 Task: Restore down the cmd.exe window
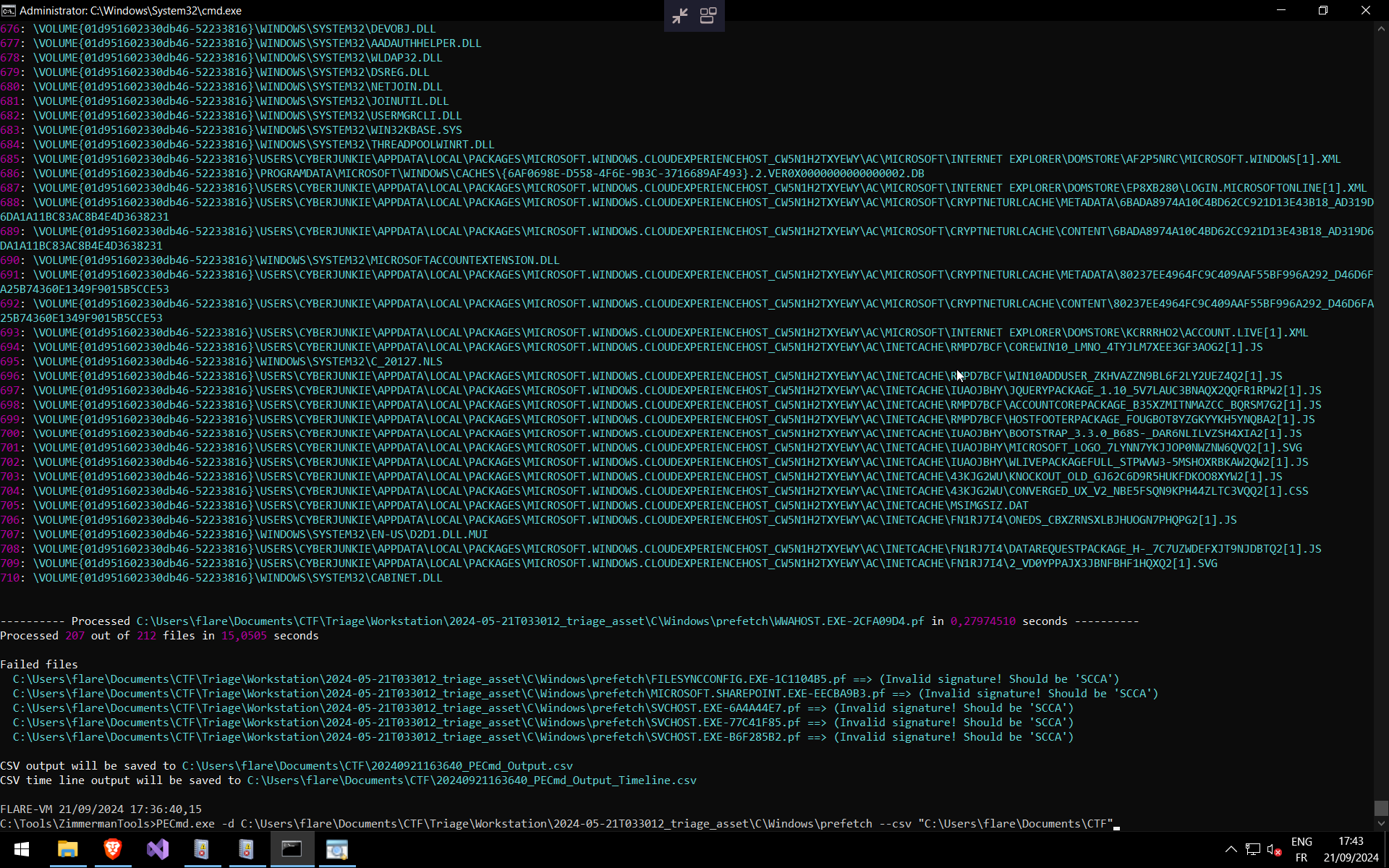tap(1323, 10)
